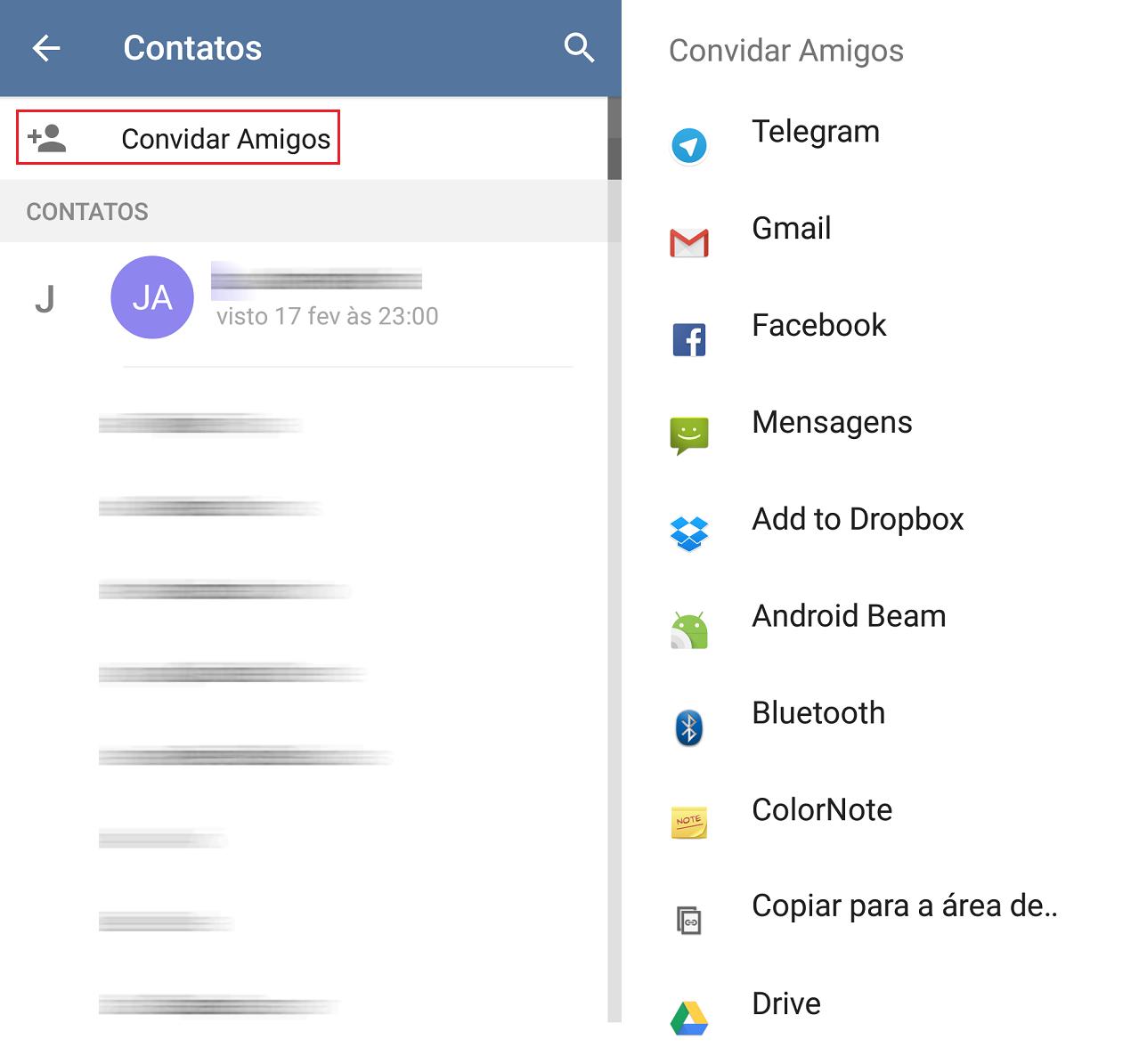Screen dimensions: 1139x1064
Task: Open the JA contact avatar
Action: point(152,297)
